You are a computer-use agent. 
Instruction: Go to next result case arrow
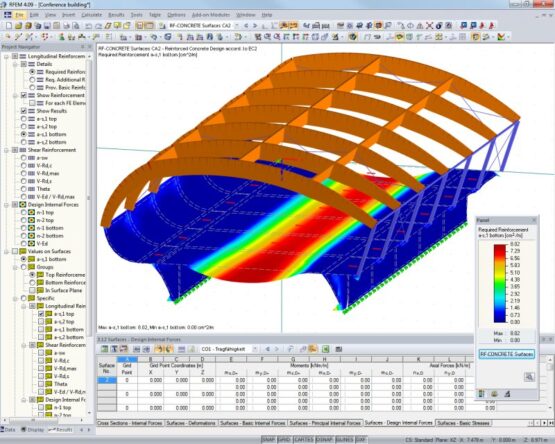tap(254, 25)
